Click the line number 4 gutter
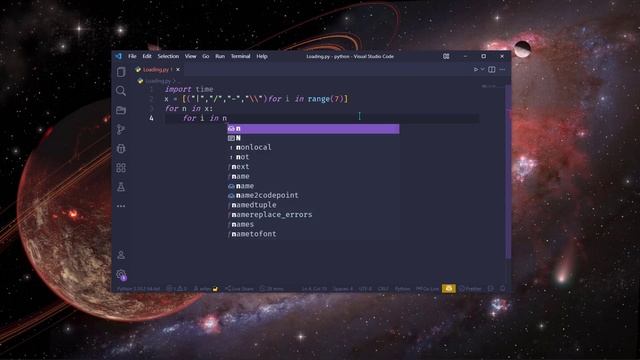This screenshot has width=640, height=360. coord(151,118)
